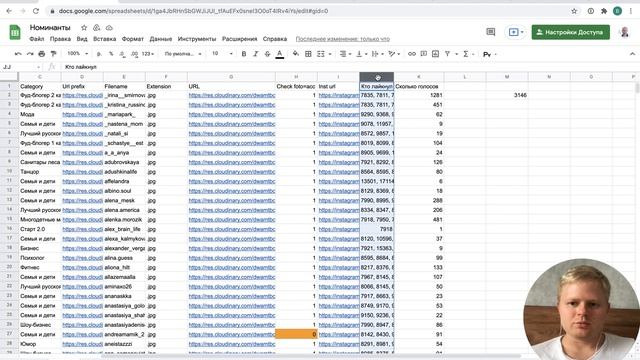640x360 pixels.
Task: Open the borders menu
Action: coord(309,54)
